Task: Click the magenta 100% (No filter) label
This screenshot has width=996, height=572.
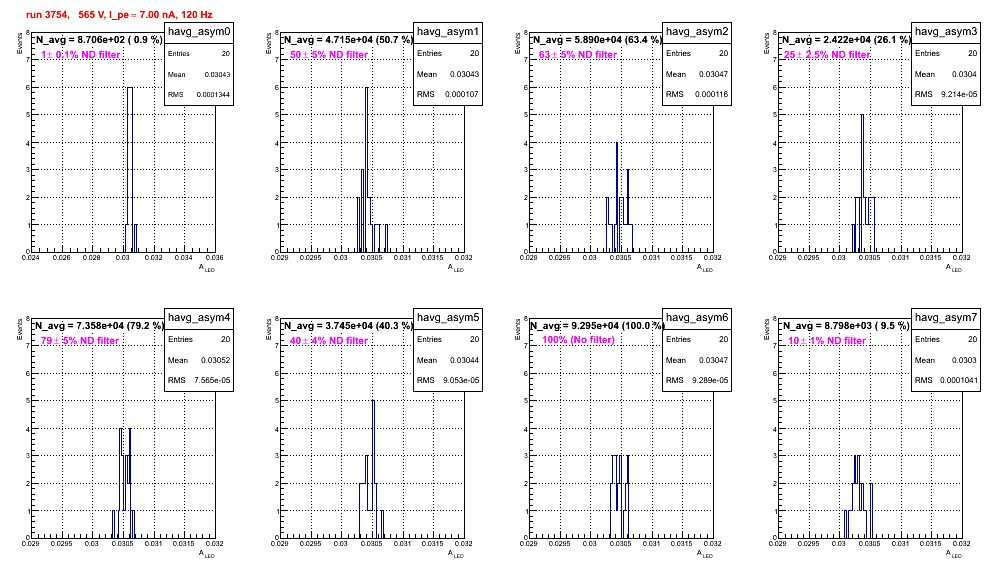Action: tap(579, 340)
